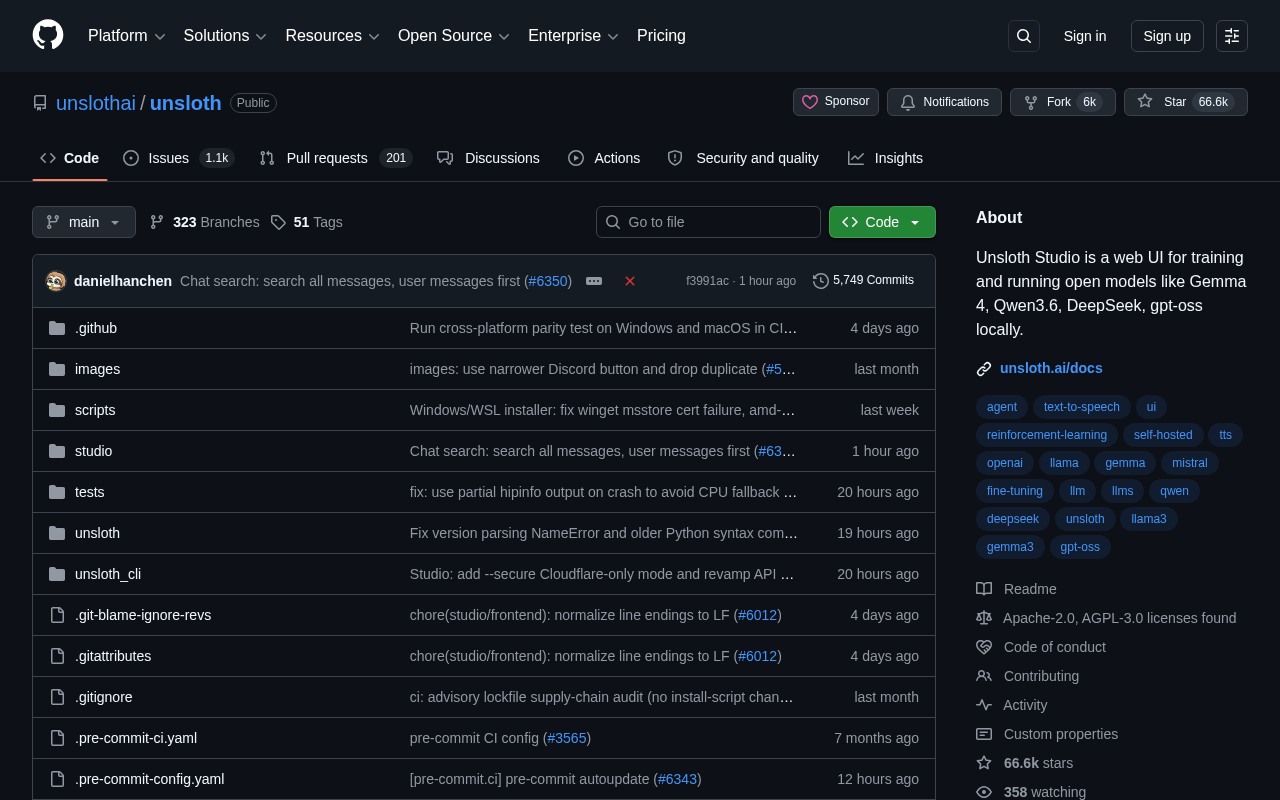Visit unsloth.ai/docs link
Screen dimensions: 1280x800
1051,368
